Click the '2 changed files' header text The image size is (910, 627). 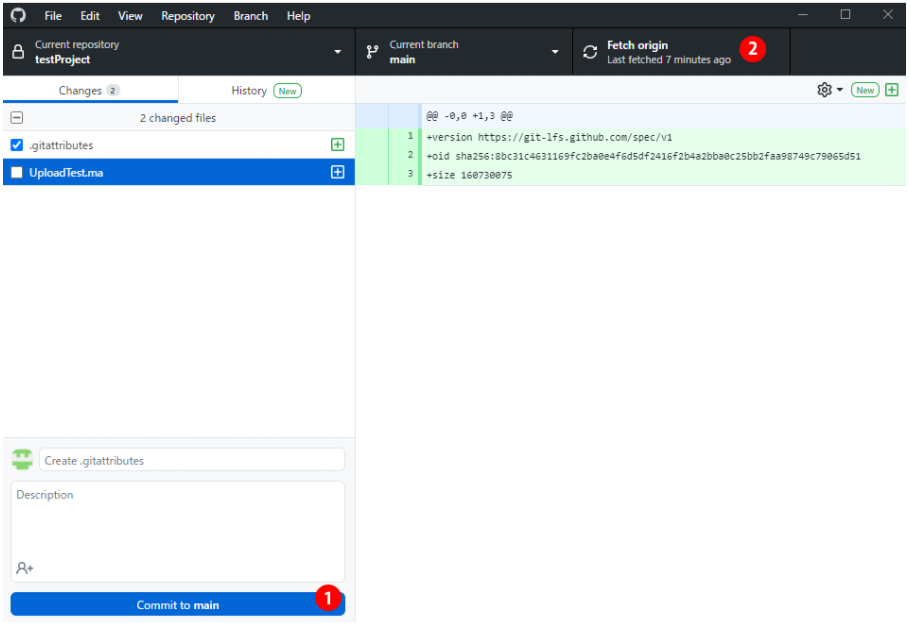[x=178, y=118]
